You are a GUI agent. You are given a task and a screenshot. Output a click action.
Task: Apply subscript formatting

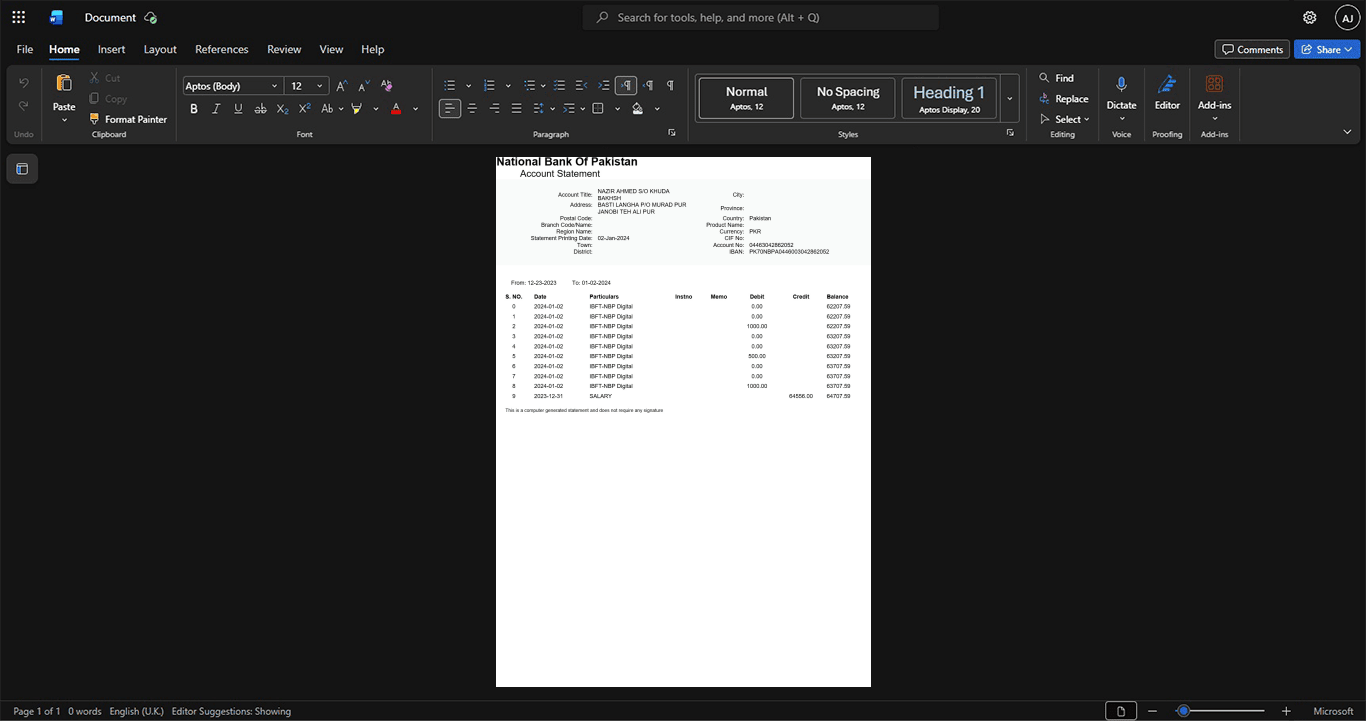tap(283, 108)
